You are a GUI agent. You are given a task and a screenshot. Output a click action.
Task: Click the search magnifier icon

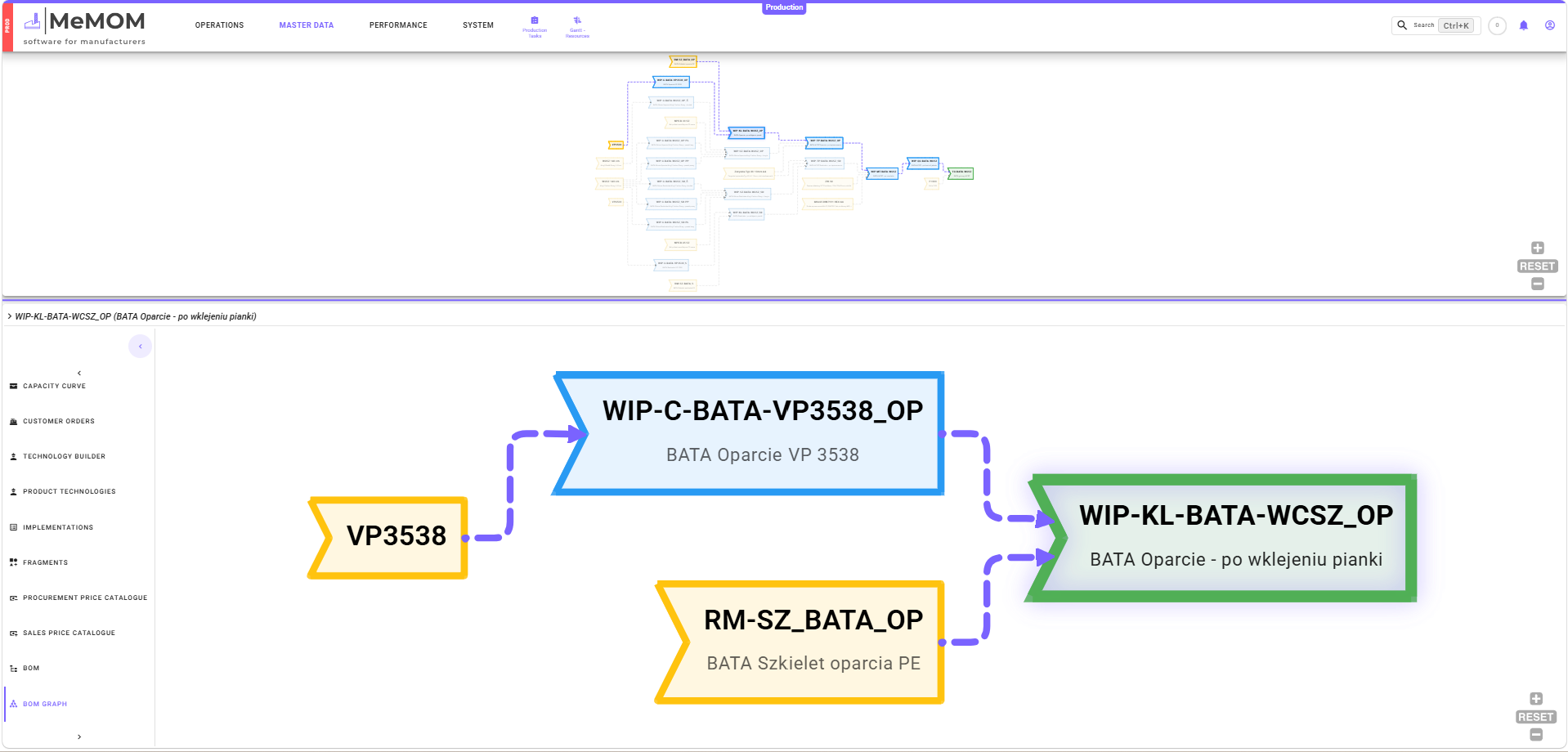pos(1402,25)
